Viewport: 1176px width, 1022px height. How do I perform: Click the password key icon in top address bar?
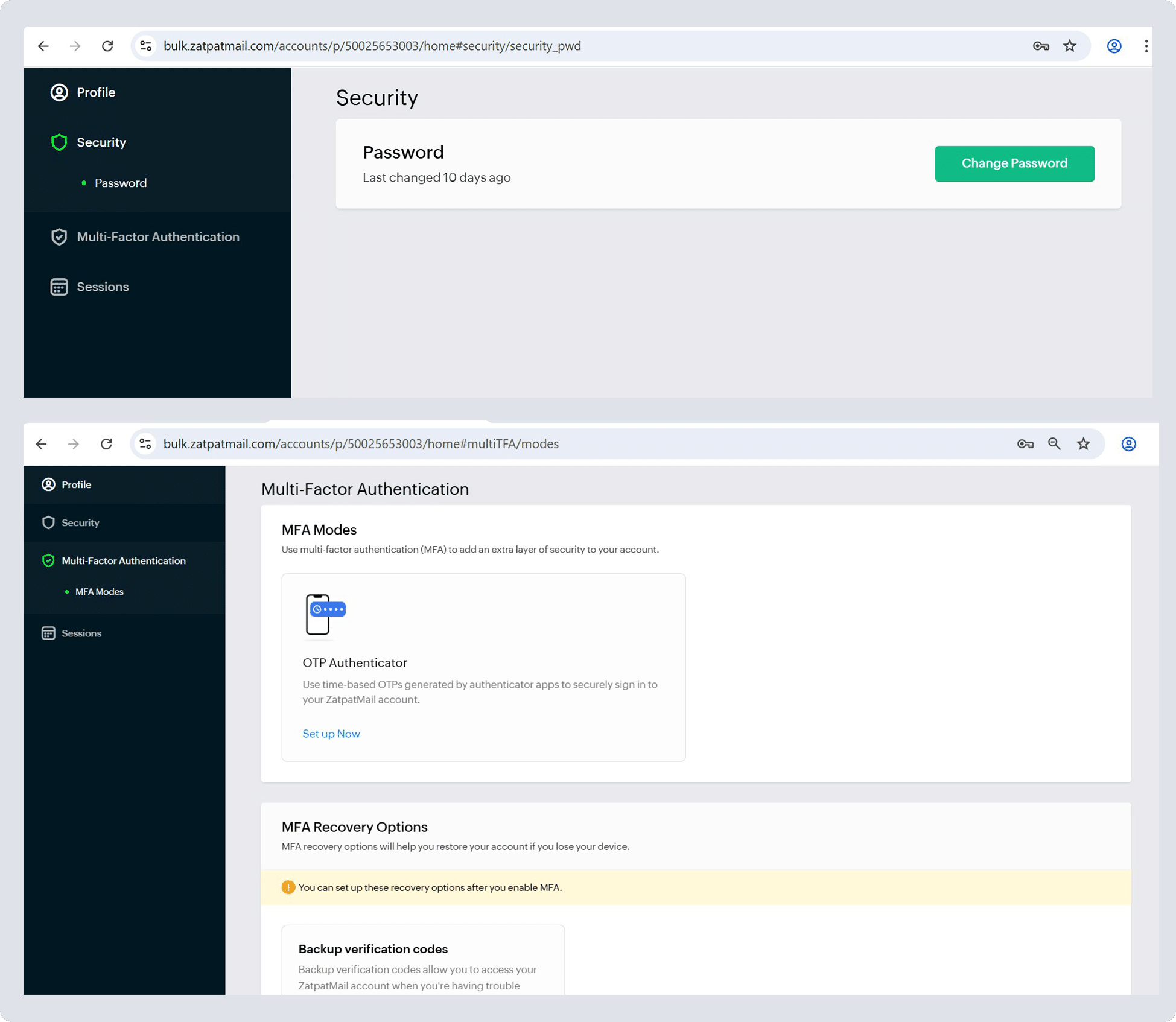click(x=1041, y=46)
